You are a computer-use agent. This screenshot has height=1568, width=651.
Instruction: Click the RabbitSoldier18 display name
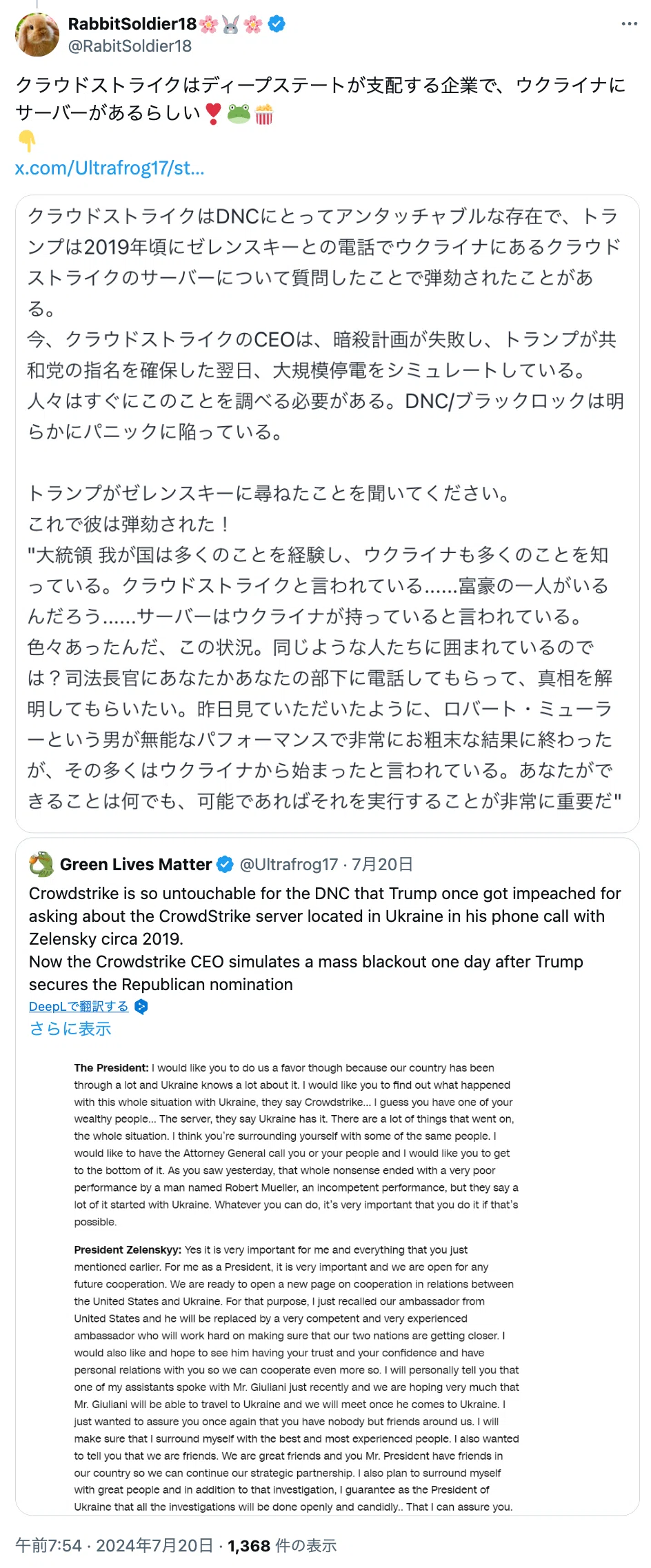coord(132,24)
